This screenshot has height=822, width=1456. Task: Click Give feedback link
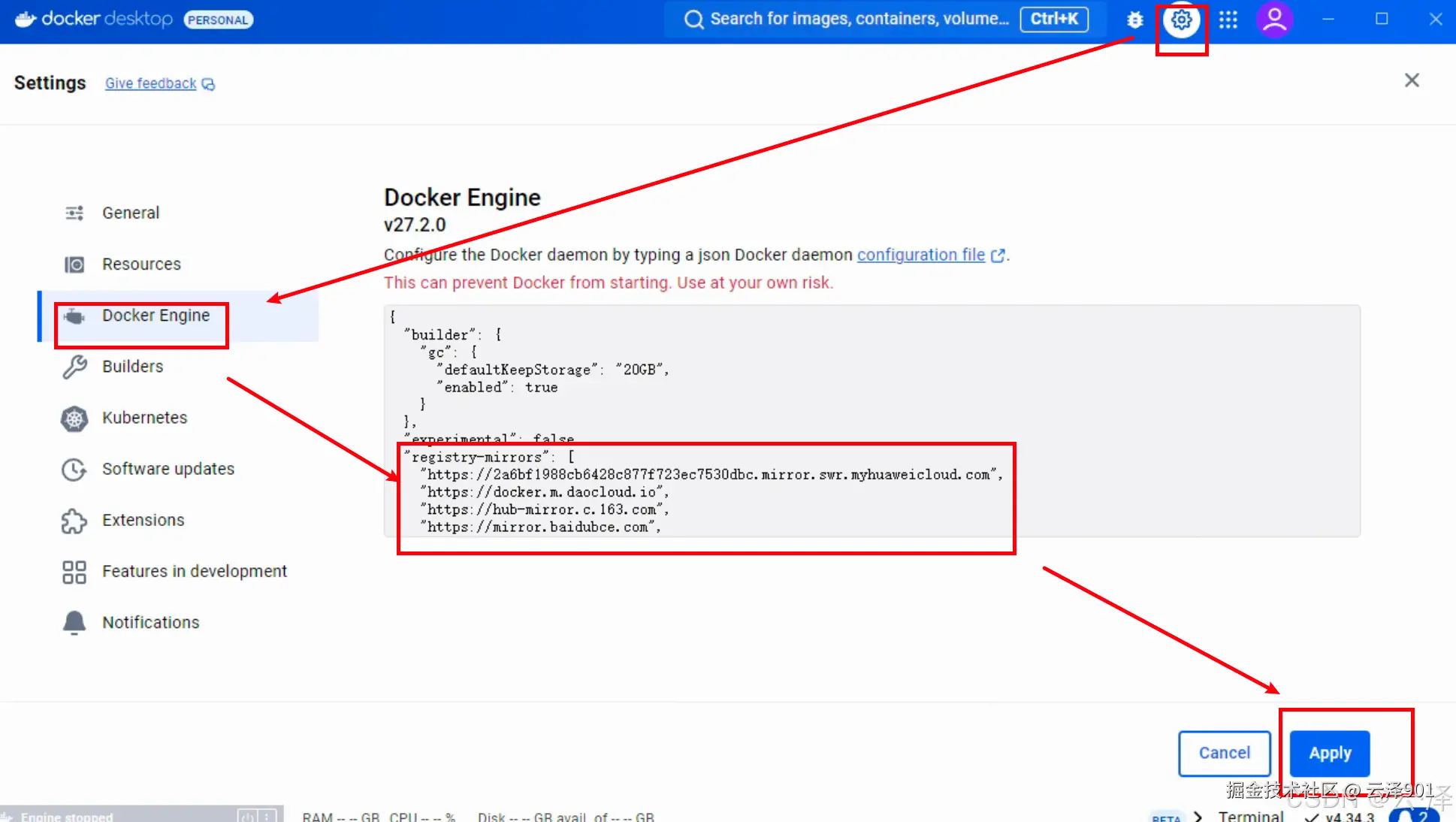(x=151, y=83)
